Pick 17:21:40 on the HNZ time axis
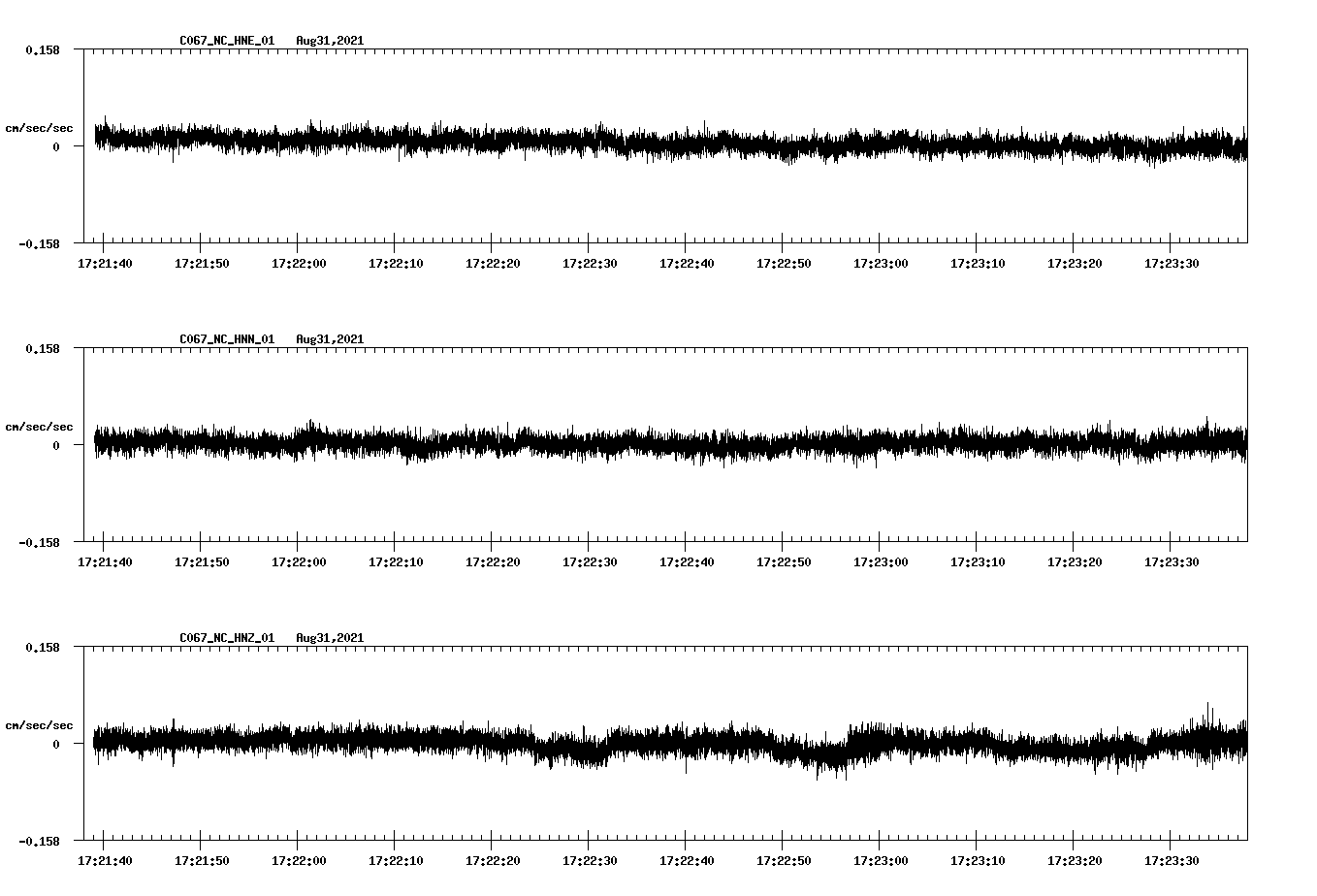This screenshot has height=896, width=1317. [105, 860]
